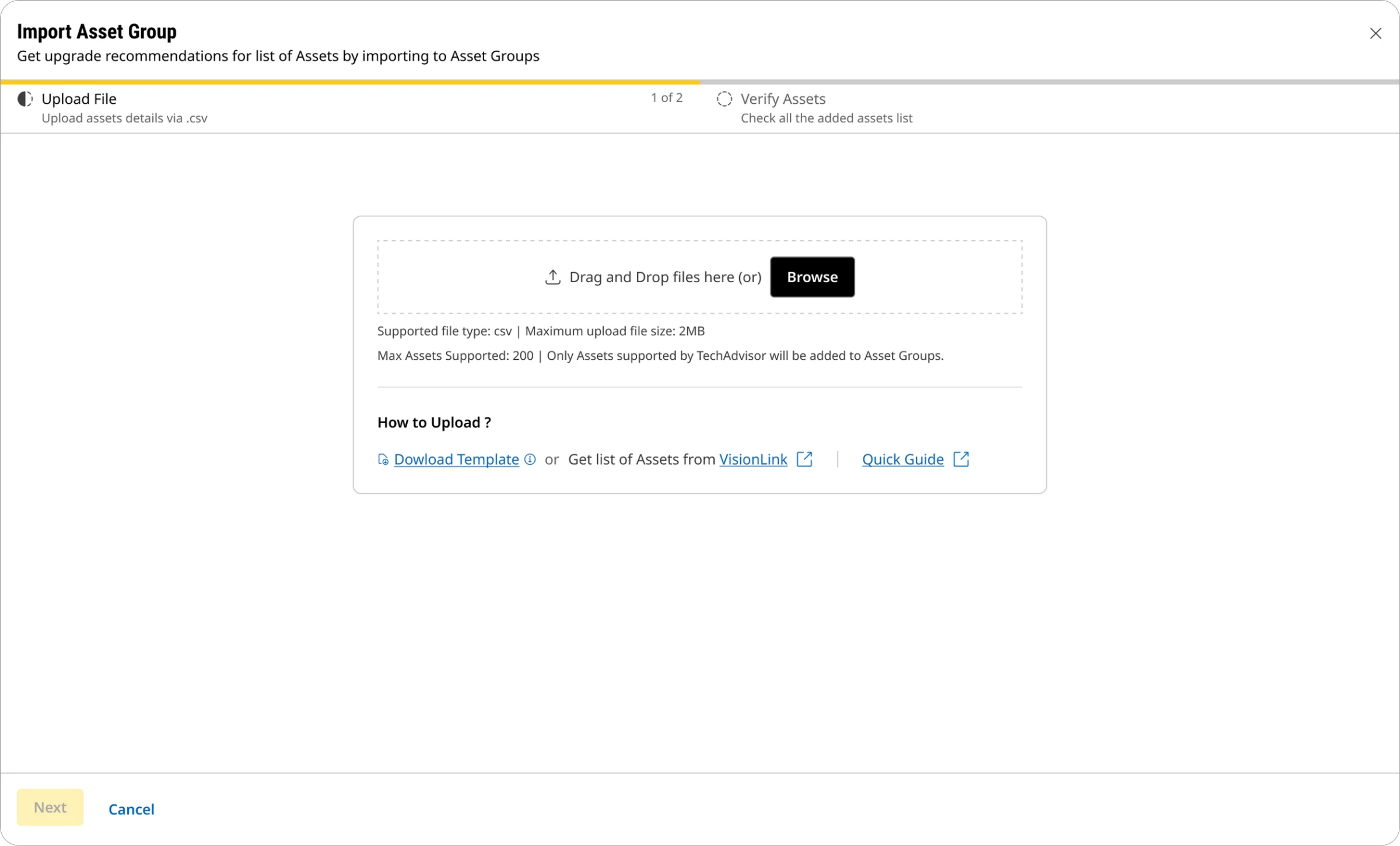This screenshot has height=846, width=1400.
Task: Click 'Upload assets details via .csv' subtitle
Action: tap(124, 118)
